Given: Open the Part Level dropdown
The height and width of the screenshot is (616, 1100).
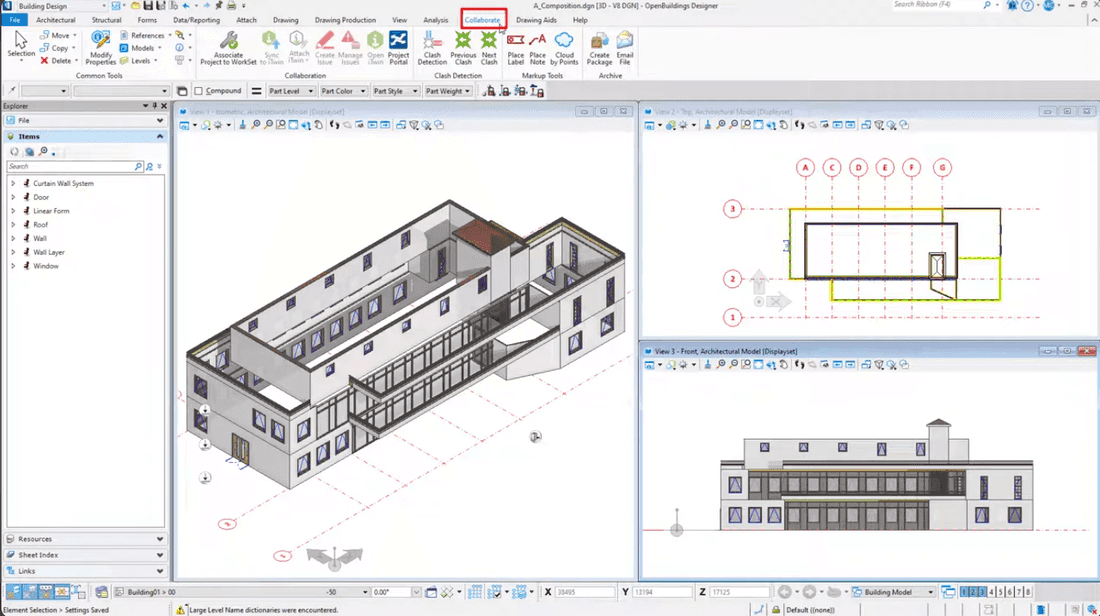Looking at the screenshot, I should point(291,91).
